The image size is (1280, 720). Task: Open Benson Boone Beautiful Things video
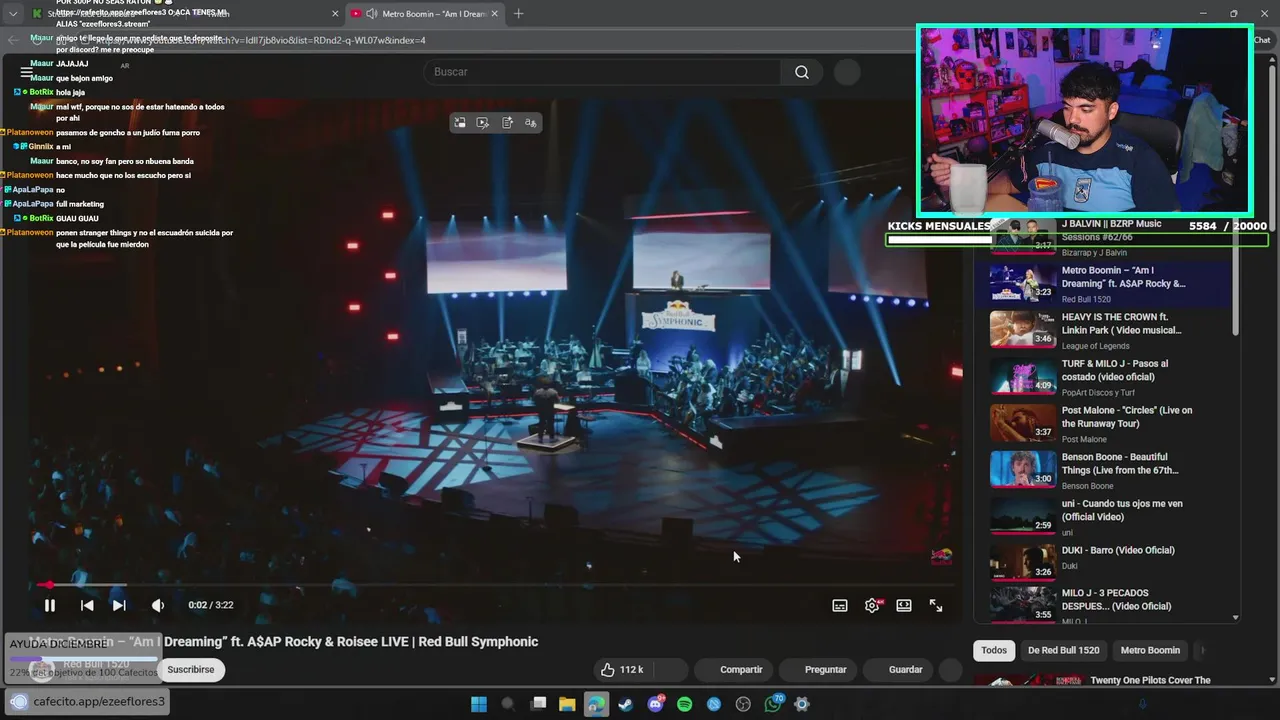coord(1104,470)
